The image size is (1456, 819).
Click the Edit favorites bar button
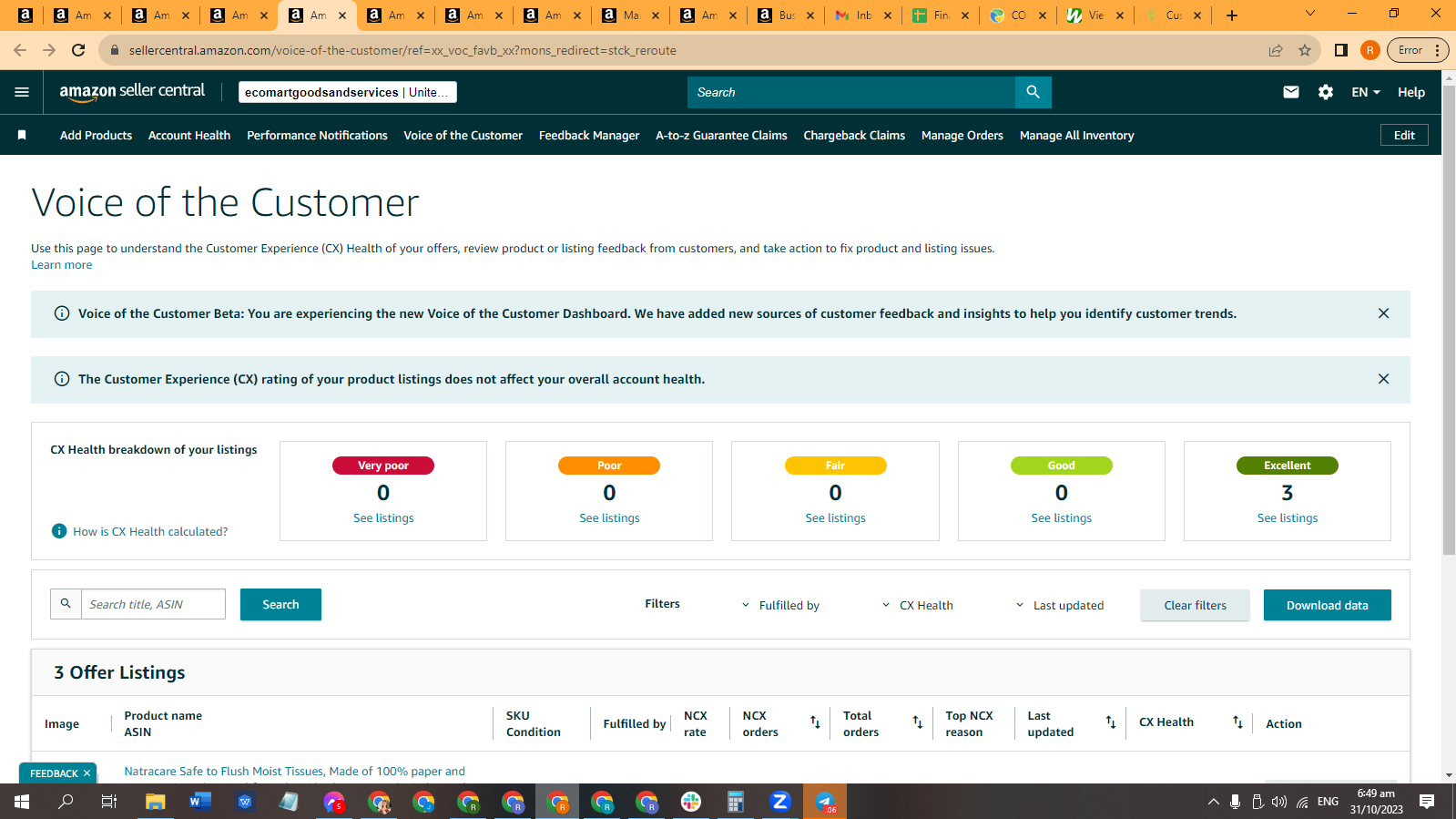point(1404,135)
